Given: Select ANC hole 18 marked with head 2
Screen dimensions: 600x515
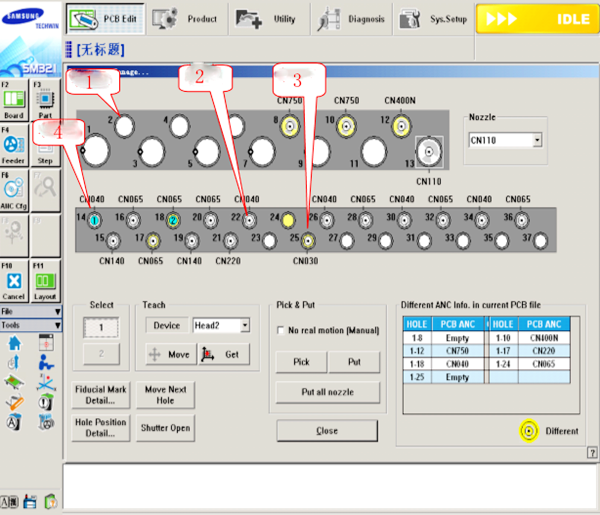Looking at the screenshot, I should tap(173, 220).
